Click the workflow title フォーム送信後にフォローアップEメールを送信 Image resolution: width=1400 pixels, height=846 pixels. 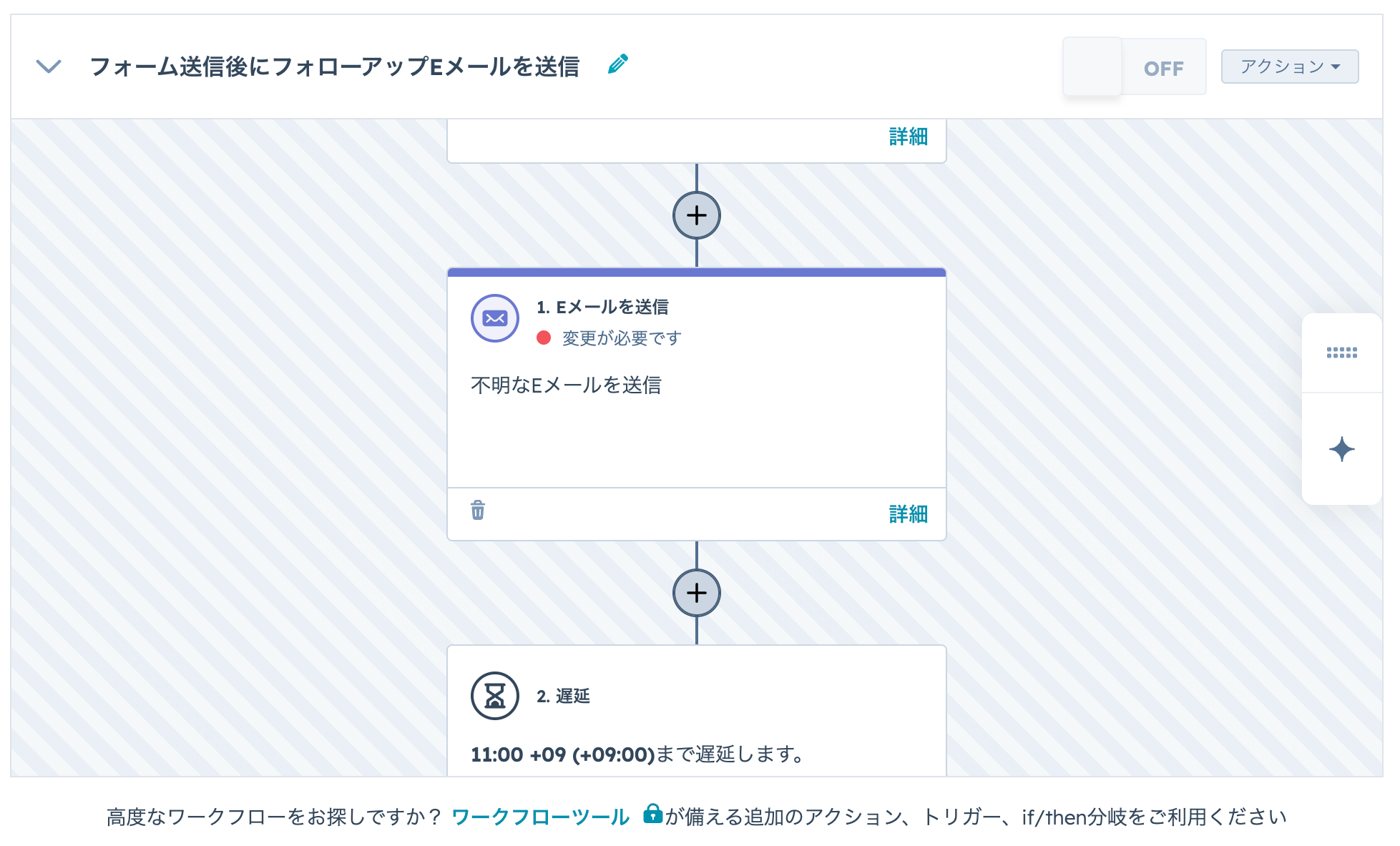tap(334, 67)
